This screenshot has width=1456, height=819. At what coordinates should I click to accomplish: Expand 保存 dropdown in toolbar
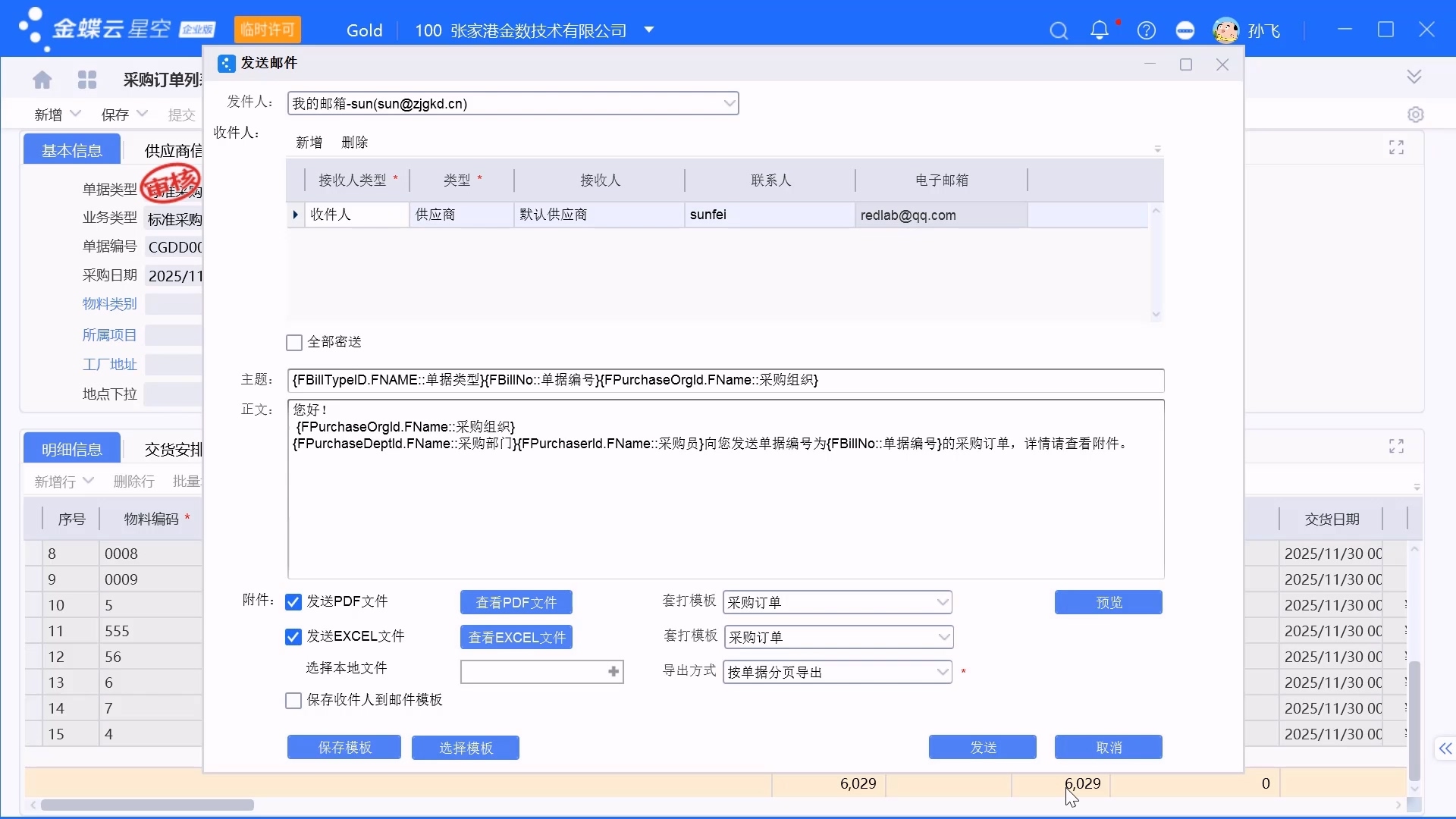[x=142, y=114]
